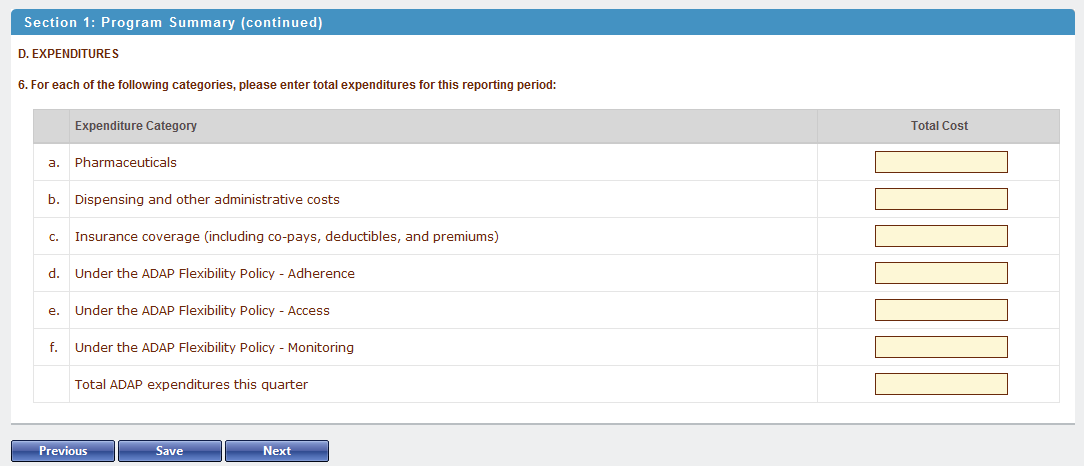Image resolution: width=1084 pixels, height=466 pixels.
Task: Click the Total ADAP expenditures input field
Action: [941, 384]
